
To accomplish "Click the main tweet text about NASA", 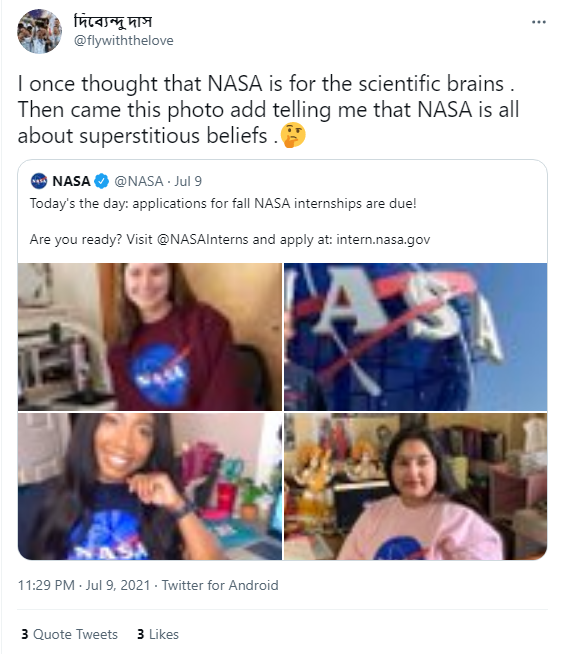I will click(268, 110).
